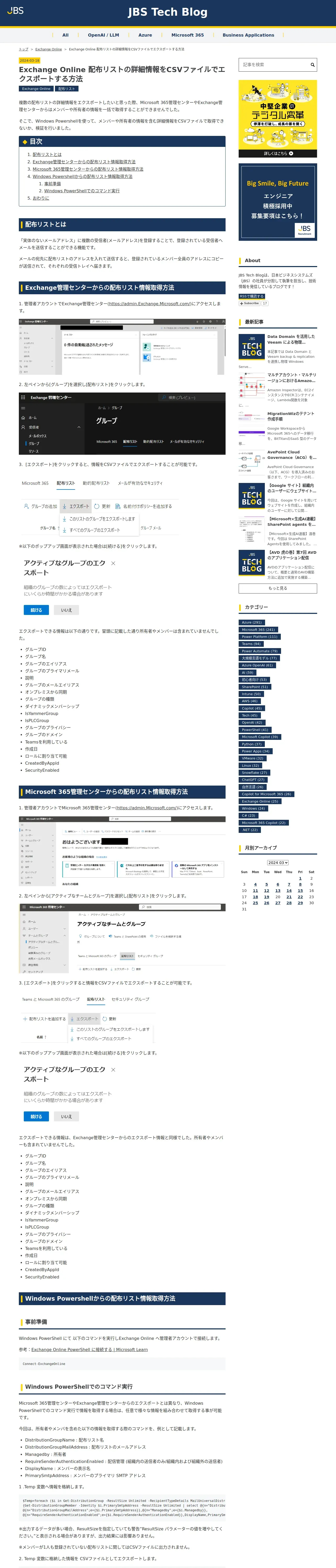This screenshot has width=336, height=1568.
Task: Click the 中堅企業のデジタル変革 yellow banner
Action: tap(277, 119)
